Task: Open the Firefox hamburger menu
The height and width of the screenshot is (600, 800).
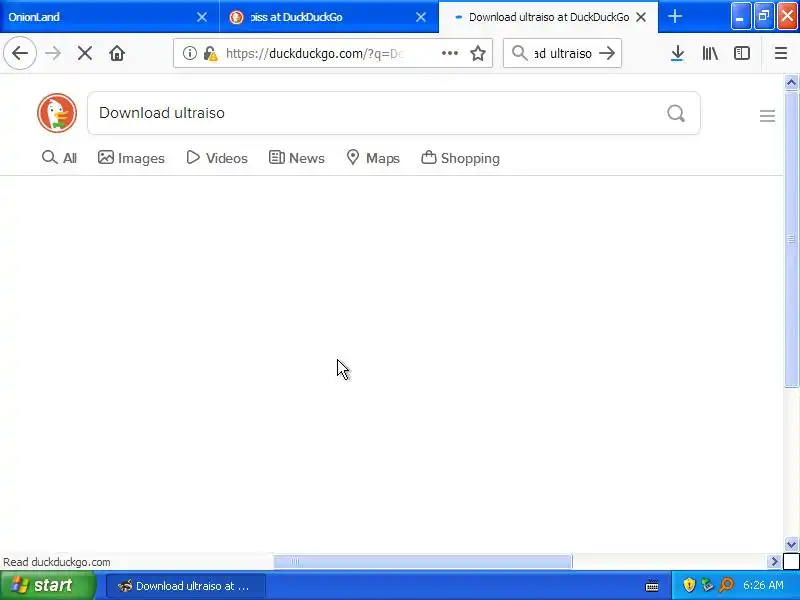Action: pyautogui.click(x=781, y=53)
